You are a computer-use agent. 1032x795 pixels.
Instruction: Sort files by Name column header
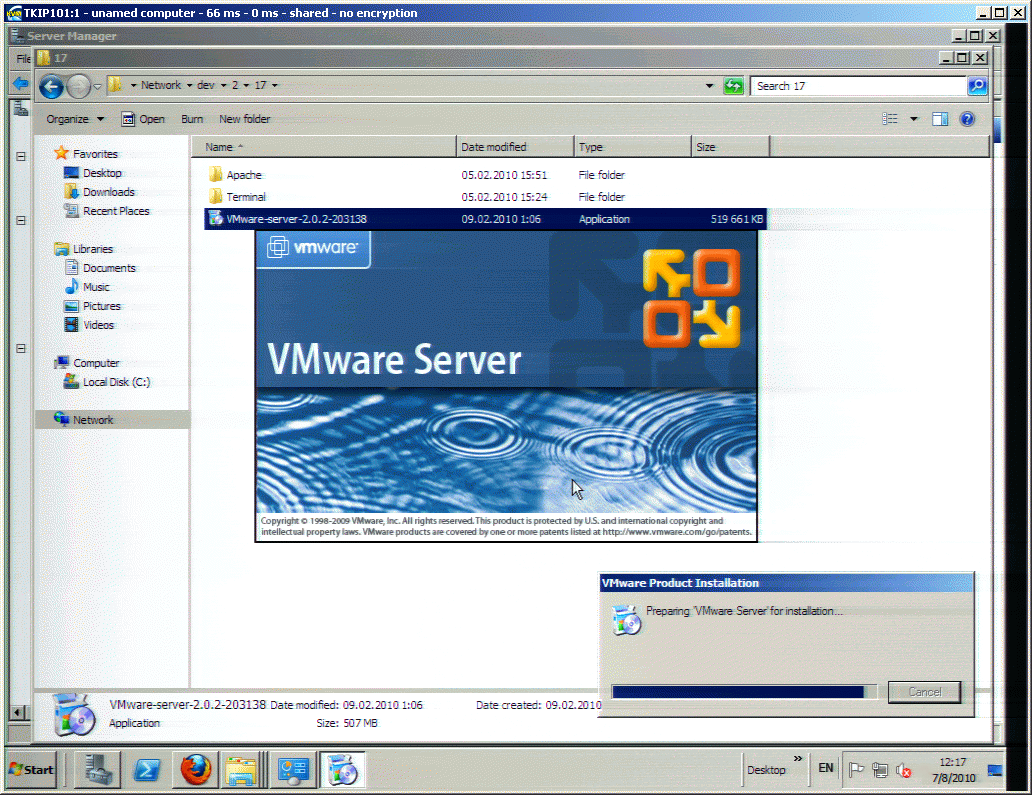point(324,147)
